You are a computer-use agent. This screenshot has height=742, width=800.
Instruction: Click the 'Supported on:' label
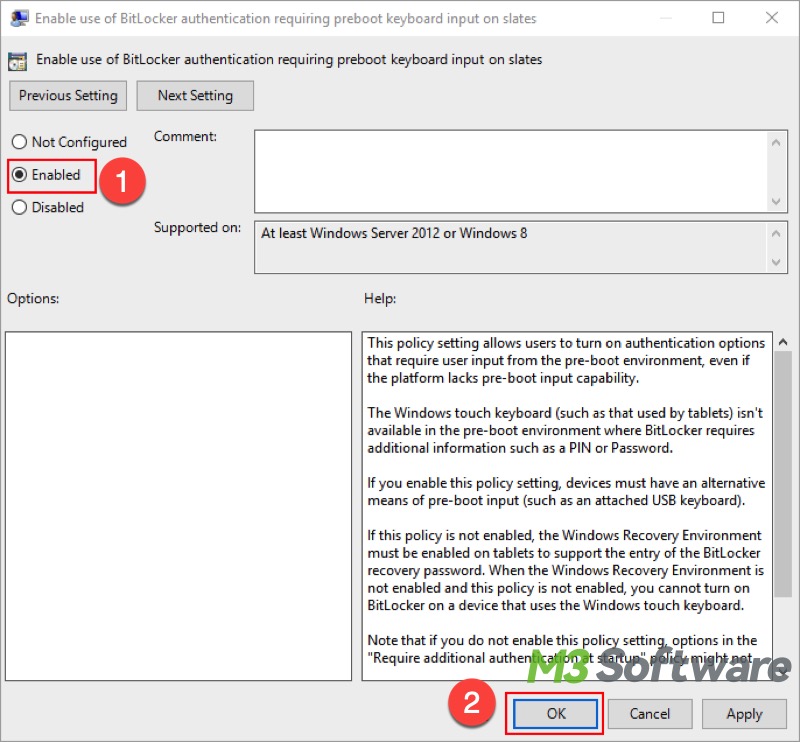tap(197, 227)
